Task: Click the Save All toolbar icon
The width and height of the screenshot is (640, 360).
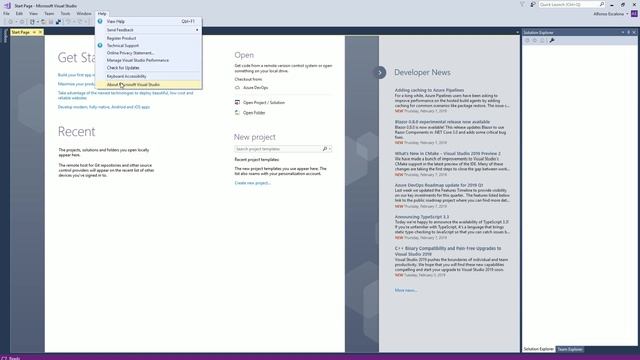Action: click(58, 22)
